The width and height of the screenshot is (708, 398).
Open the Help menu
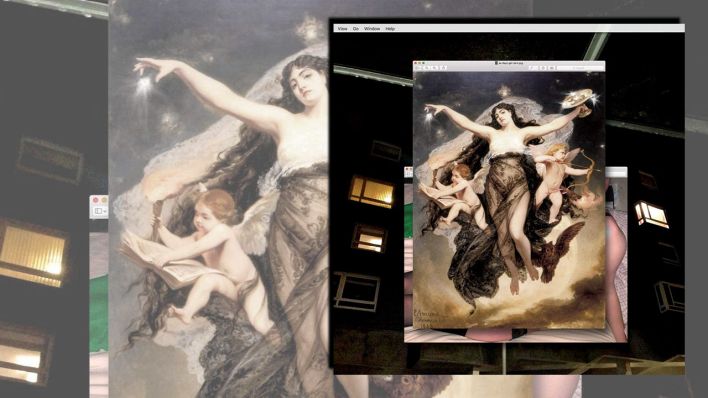pos(390,28)
